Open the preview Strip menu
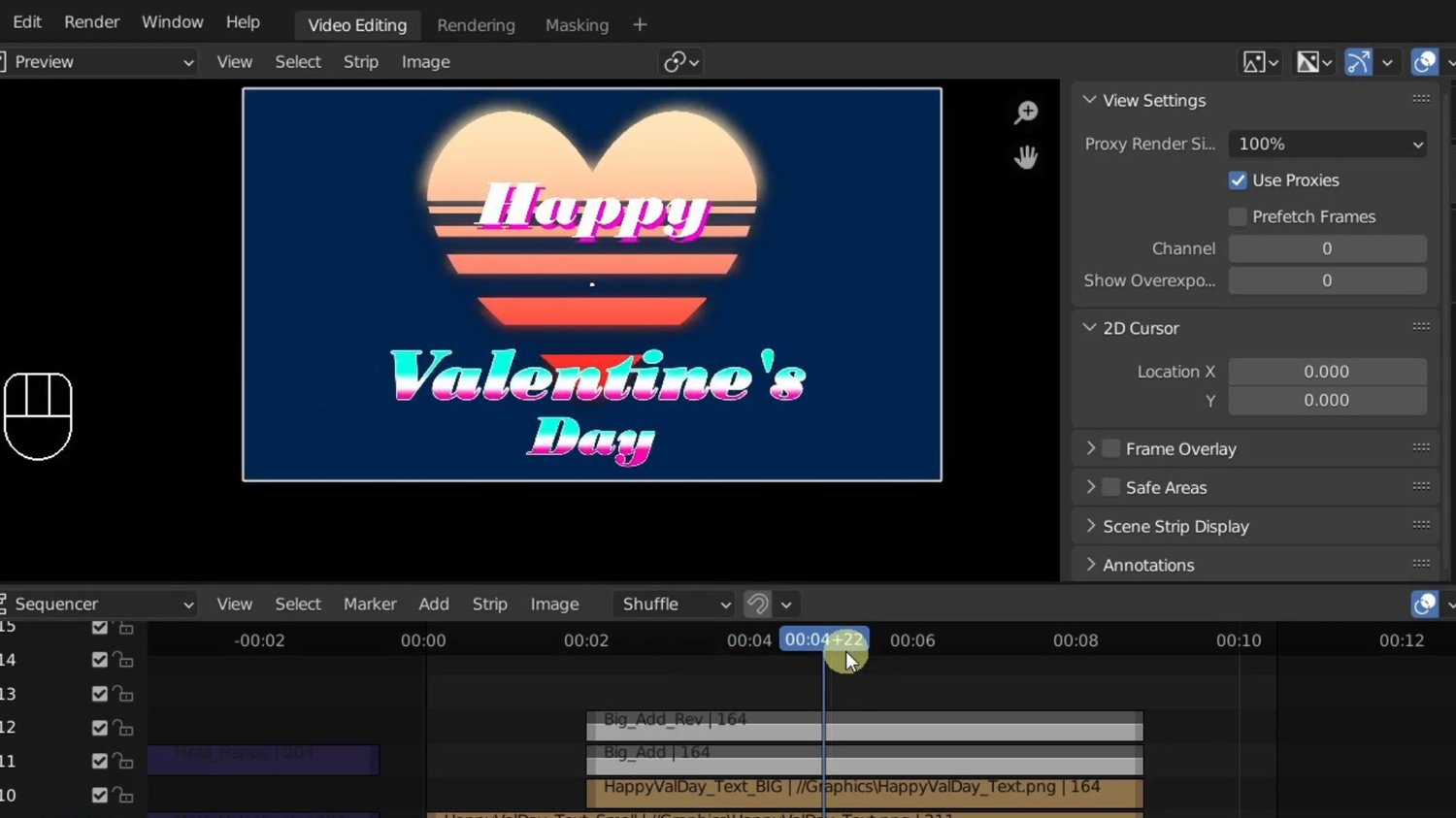This screenshot has width=1456, height=818. coord(361,62)
